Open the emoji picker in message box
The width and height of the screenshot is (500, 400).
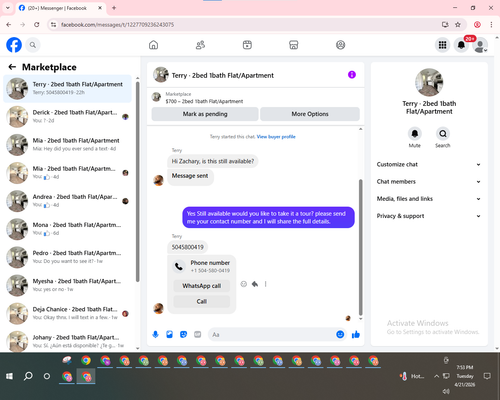pyautogui.click(x=340, y=334)
